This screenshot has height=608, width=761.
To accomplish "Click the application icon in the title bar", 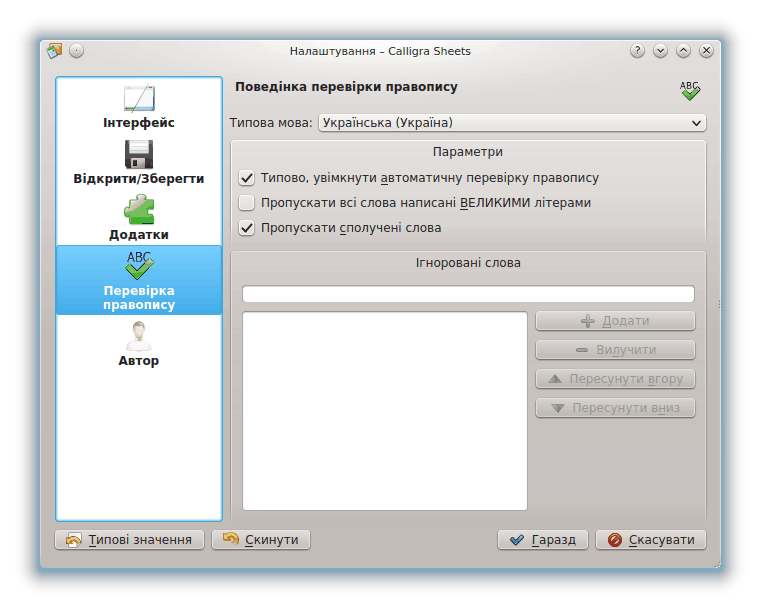I will [54, 51].
